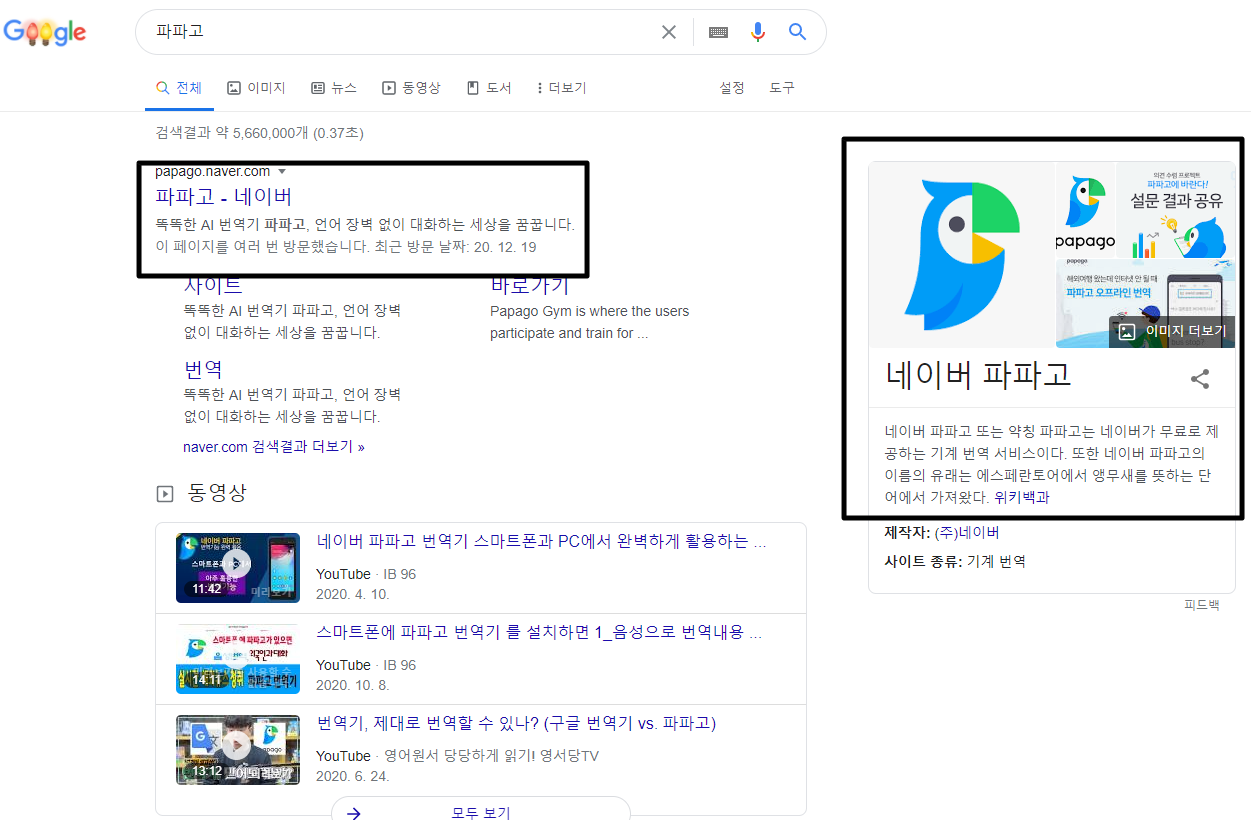Click naver.com 검색결과 더보기 link
Viewport: 1251px width, 820px height.
click(x=274, y=447)
